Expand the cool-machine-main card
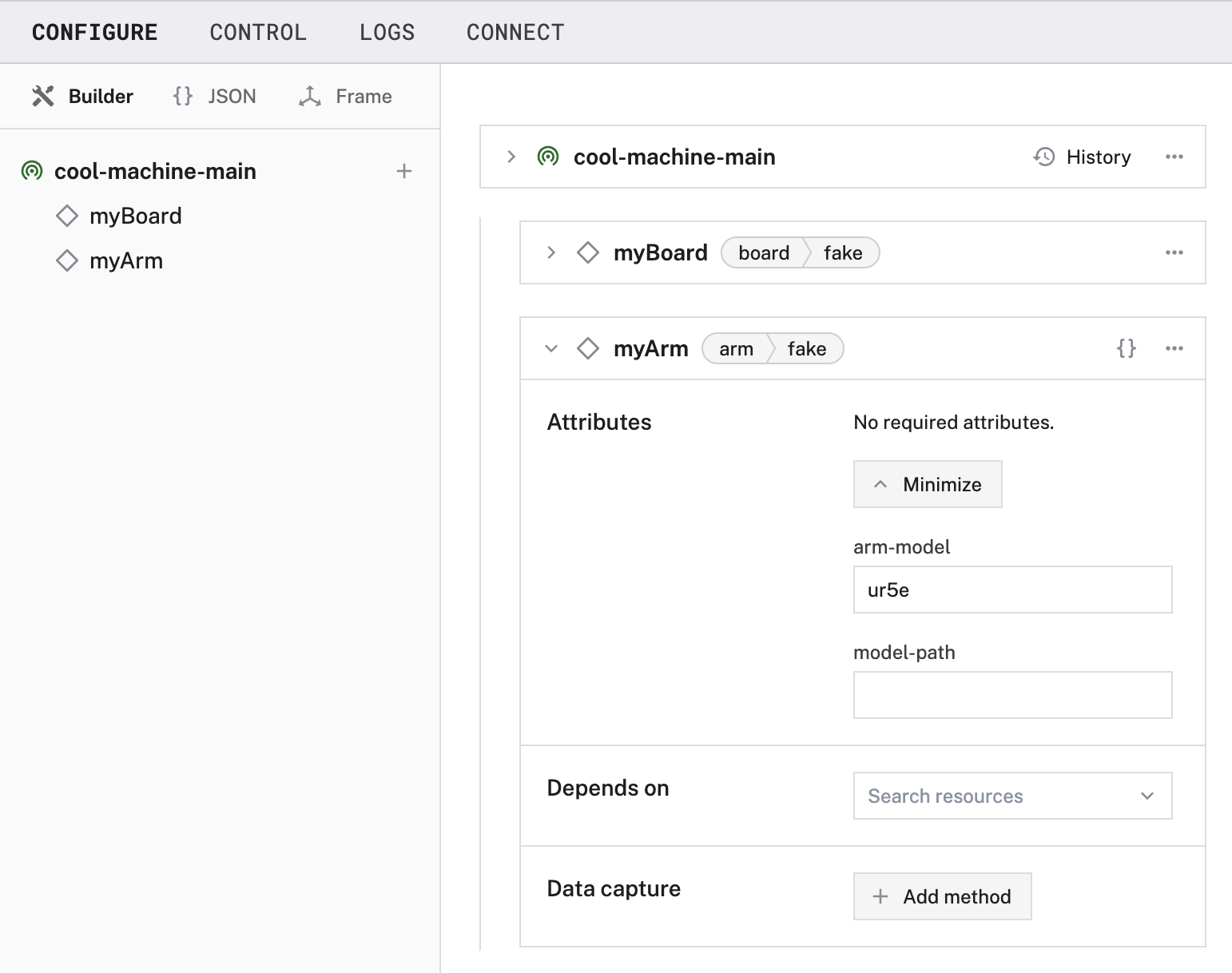Image resolution: width=1232 pixels, height=973 pixels. (x=511, y=157)
